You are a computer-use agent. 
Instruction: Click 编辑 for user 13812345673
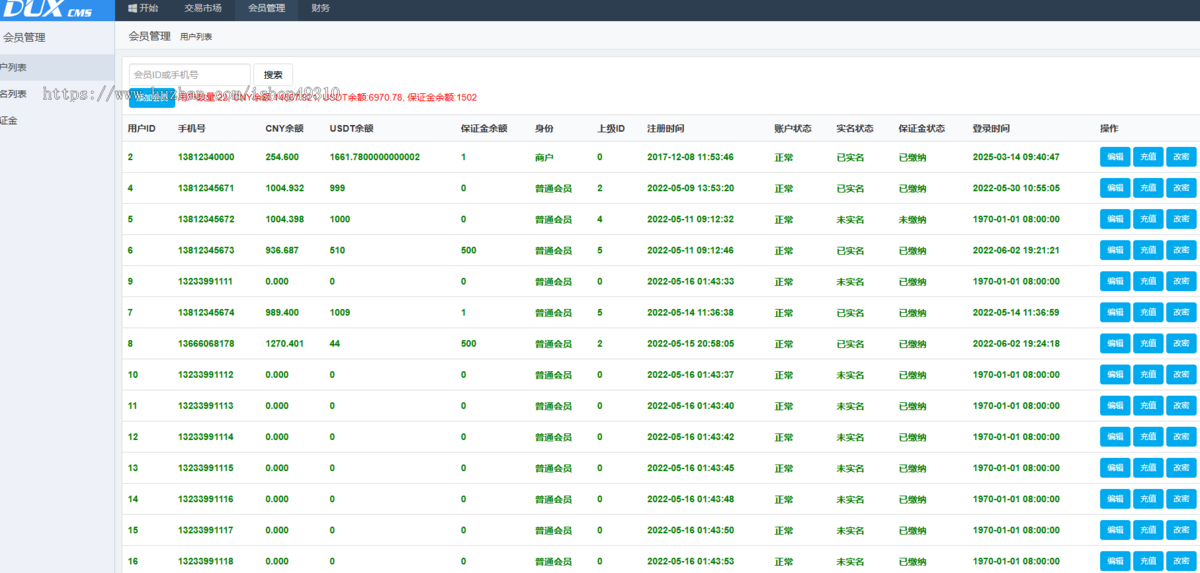pyautogui.click(x=1115, y=250)
